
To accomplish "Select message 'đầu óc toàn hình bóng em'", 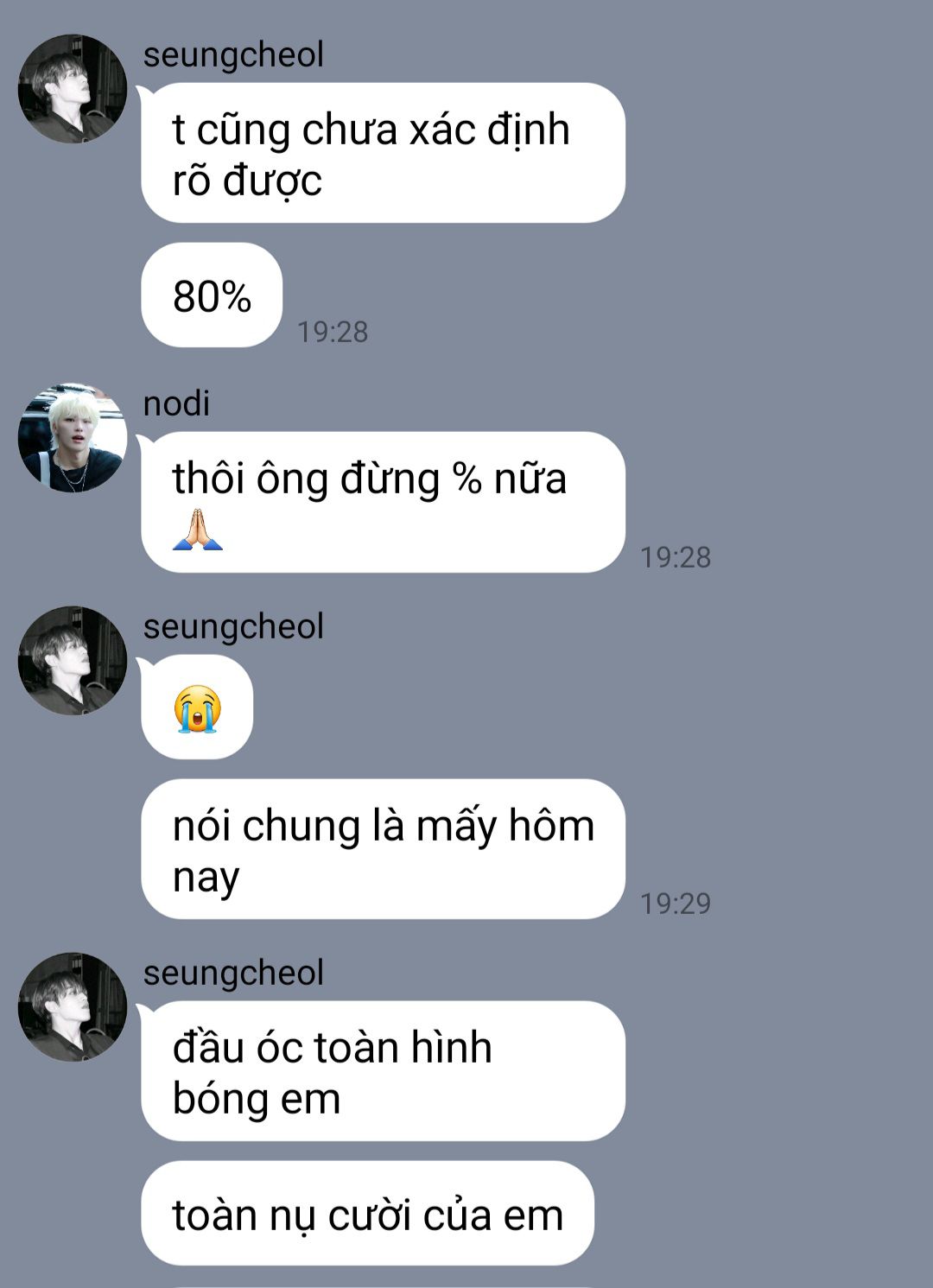I will (383, 1071).
